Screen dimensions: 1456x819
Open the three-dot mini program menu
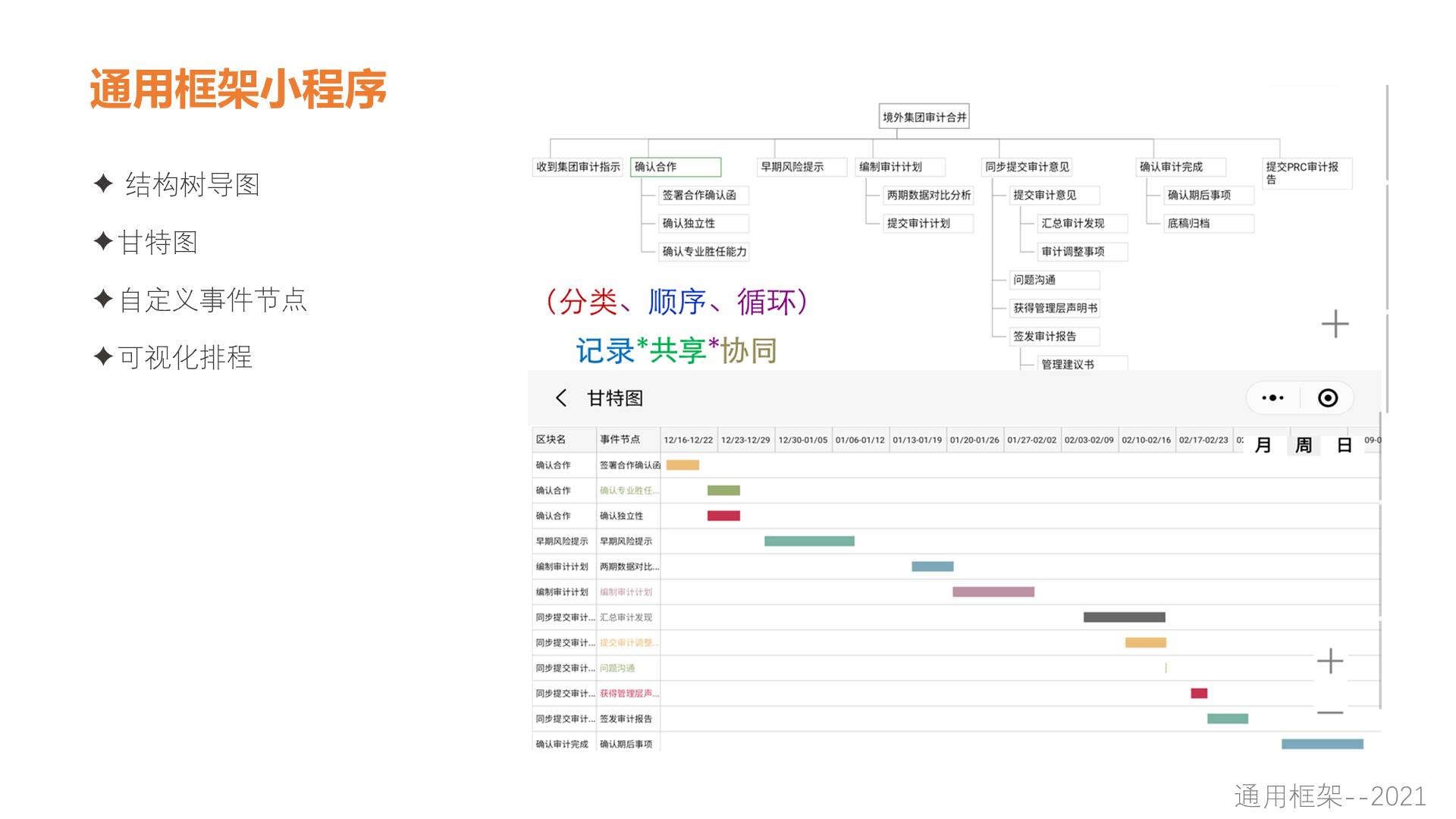click(1272, 398)
